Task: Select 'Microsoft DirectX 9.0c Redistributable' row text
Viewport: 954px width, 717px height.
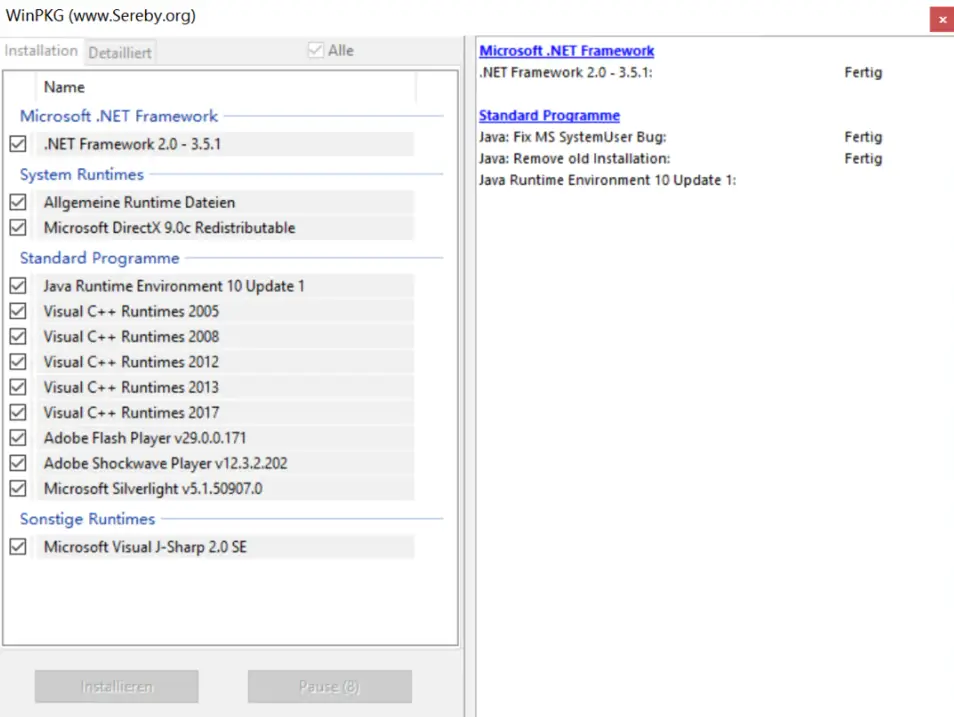Action: tap(169, 228)
